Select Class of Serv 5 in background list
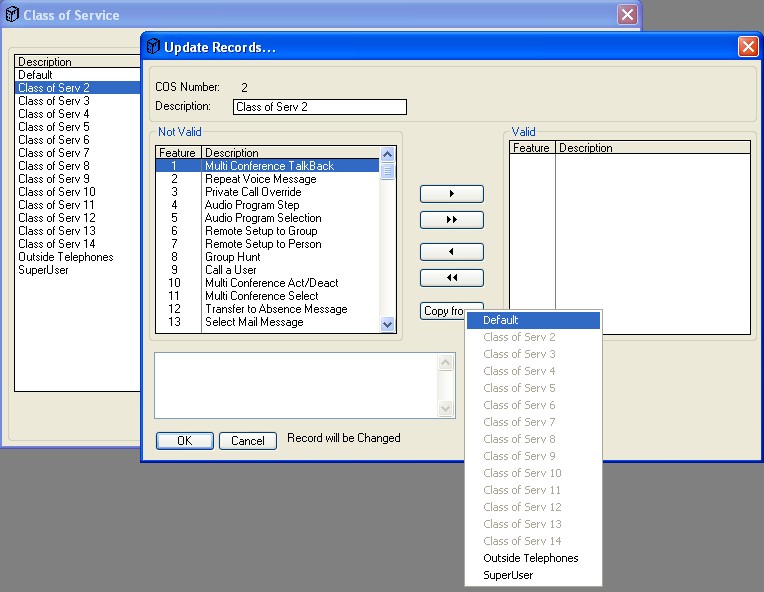 click(54, 127)
